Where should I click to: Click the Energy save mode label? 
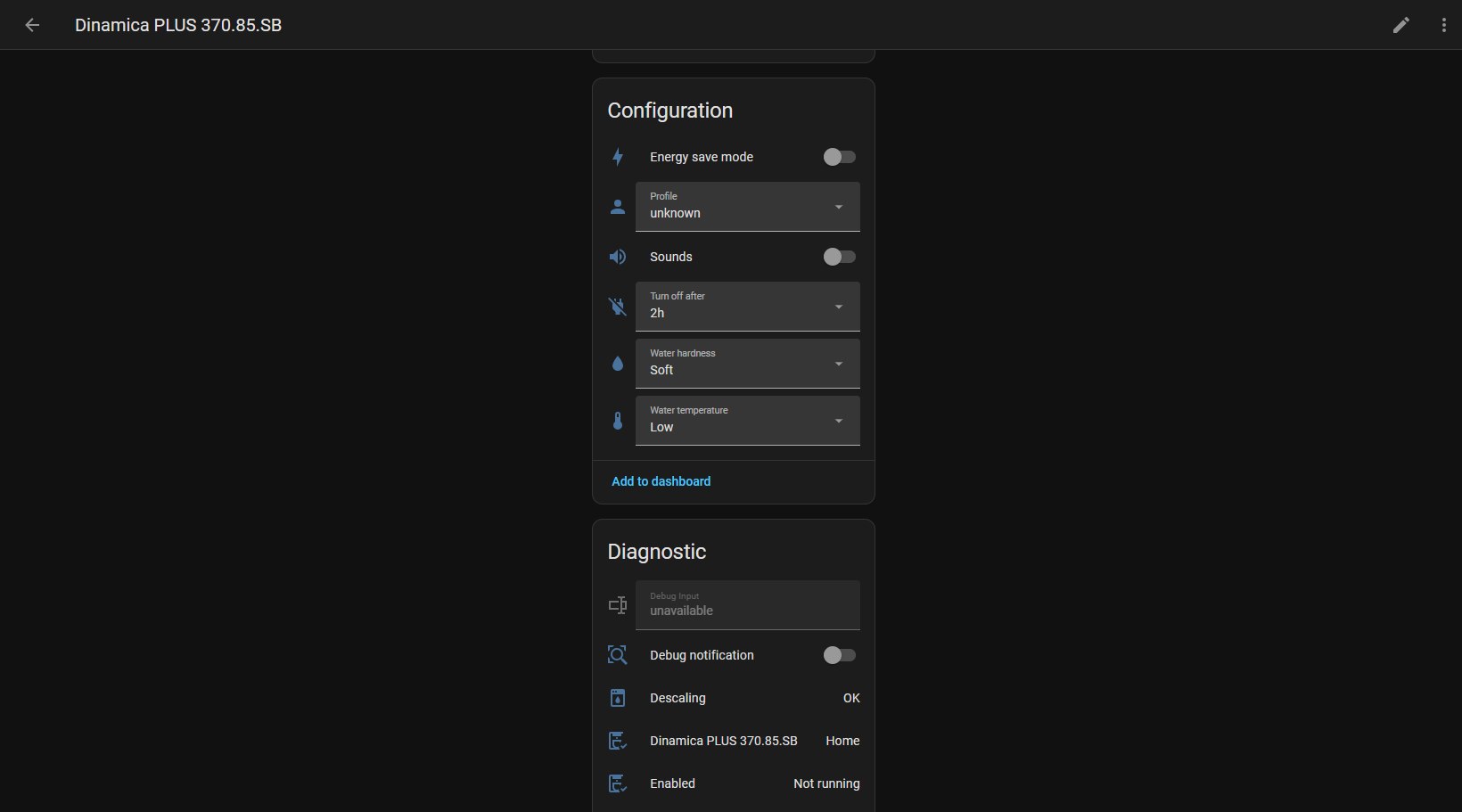702,157
